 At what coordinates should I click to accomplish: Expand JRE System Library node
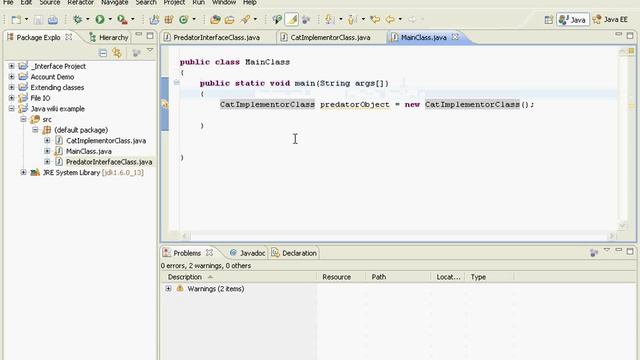(23, 172)
